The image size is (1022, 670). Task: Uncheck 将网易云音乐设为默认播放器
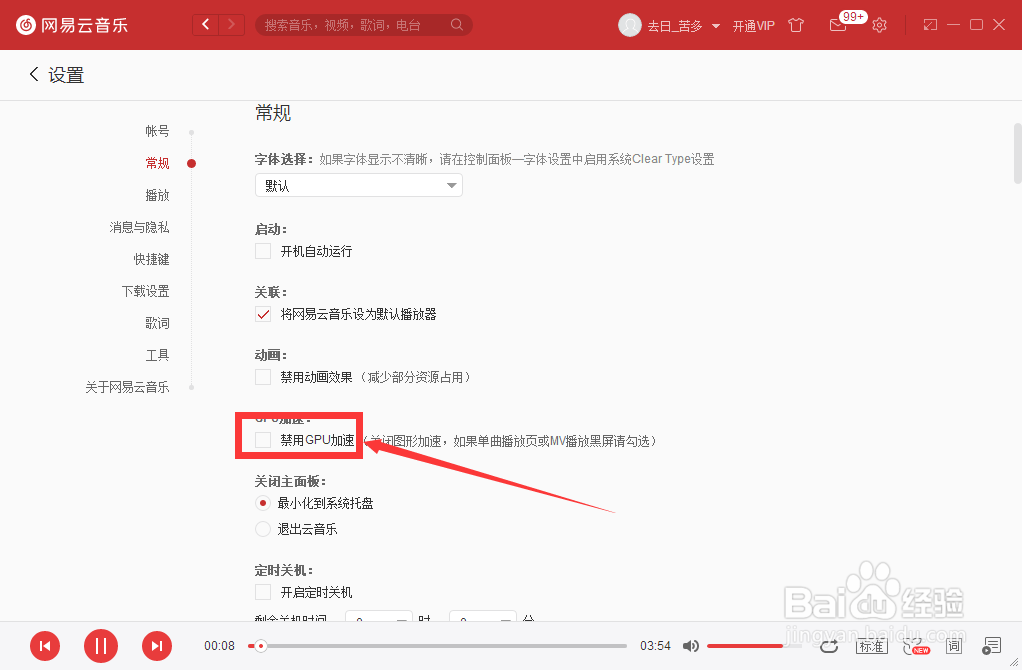click(x=263, y=314)
